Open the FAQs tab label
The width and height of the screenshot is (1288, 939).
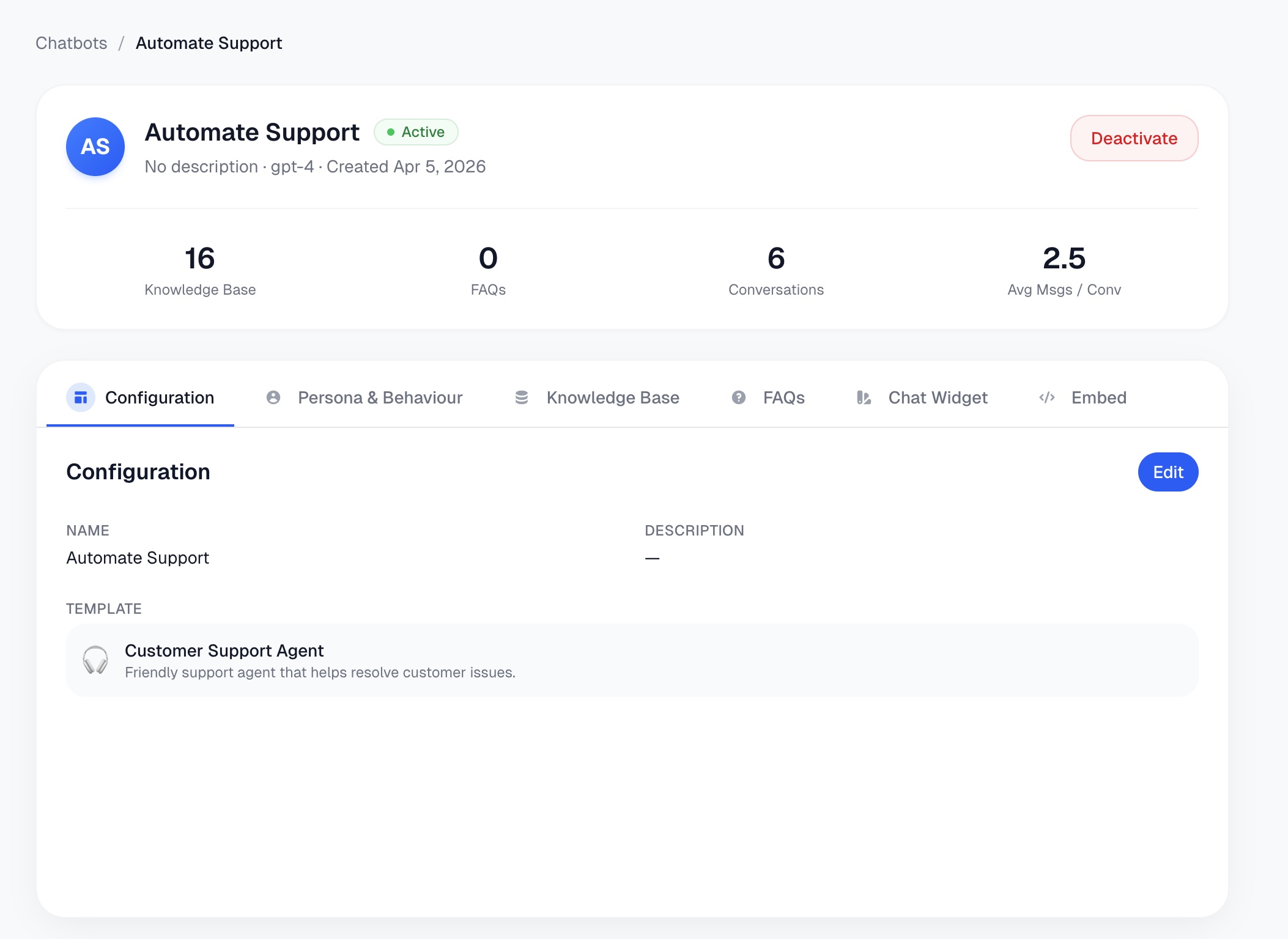click(x=783, y=398)
